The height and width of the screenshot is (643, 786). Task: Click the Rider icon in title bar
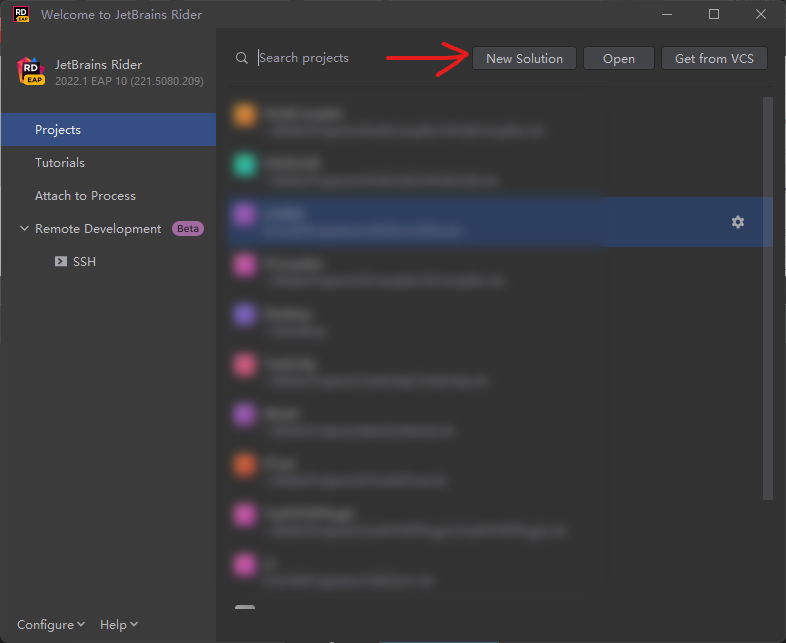pyautogui.click(x=21, y=14)
